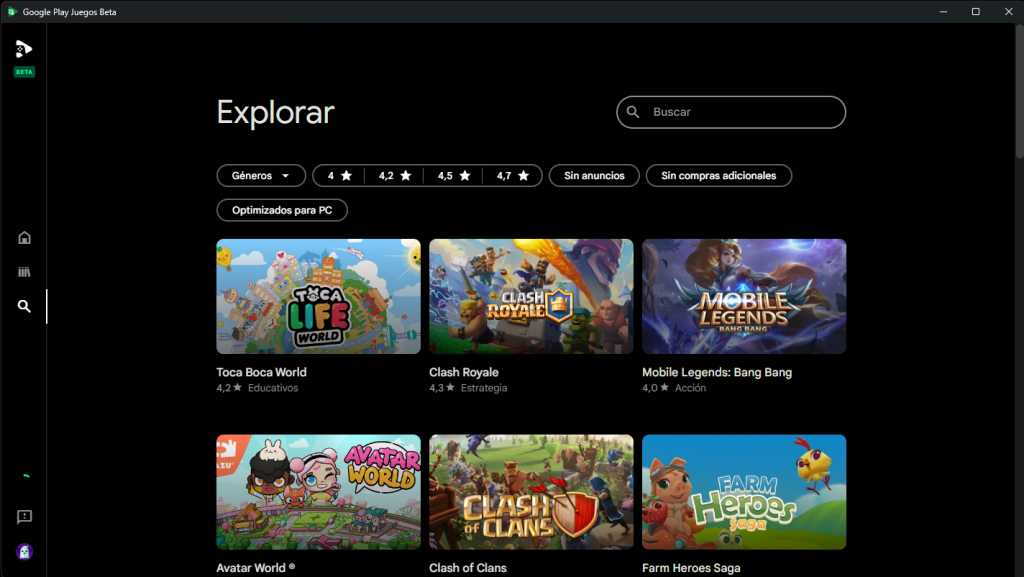The width and height of the screenshot is (1024, 577).
Task: Expand the Géneros dropdown
Action: pos(261,176)
